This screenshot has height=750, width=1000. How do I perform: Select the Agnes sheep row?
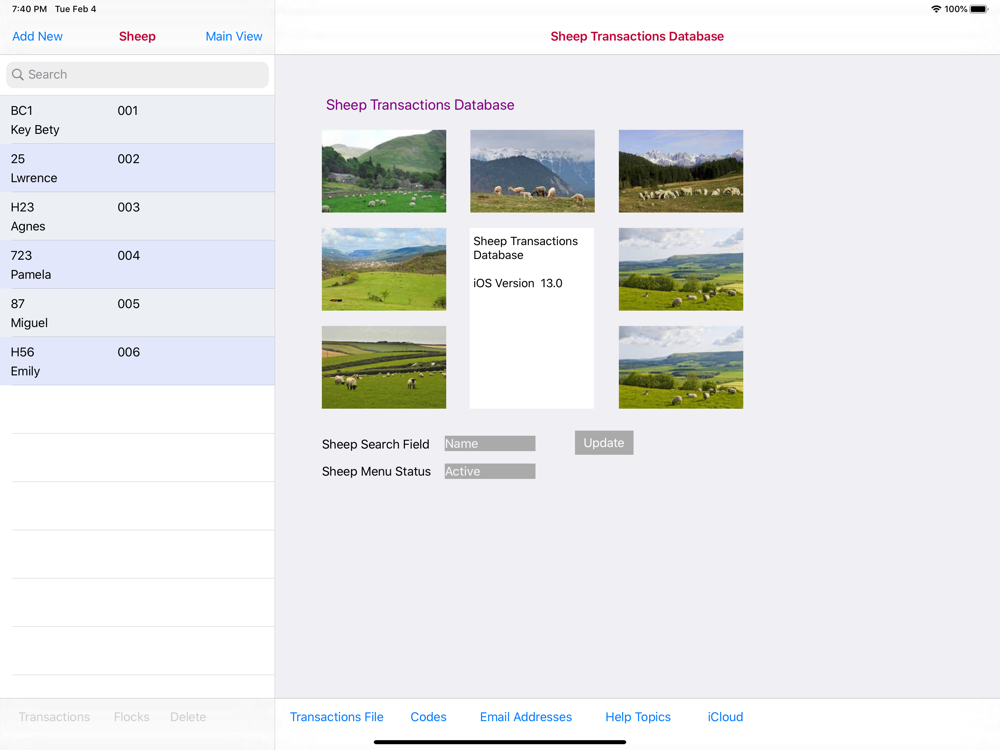[137, 217]
